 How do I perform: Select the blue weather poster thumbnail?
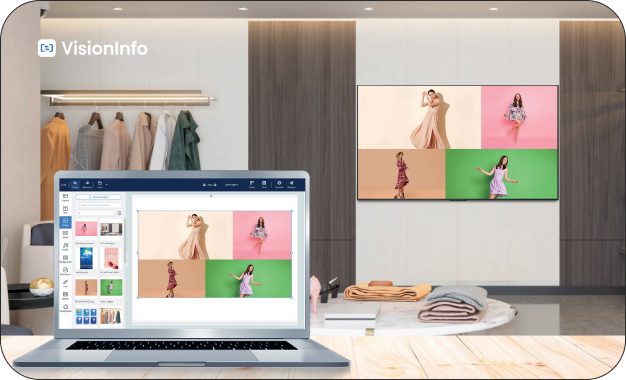[x=86, y=258]
